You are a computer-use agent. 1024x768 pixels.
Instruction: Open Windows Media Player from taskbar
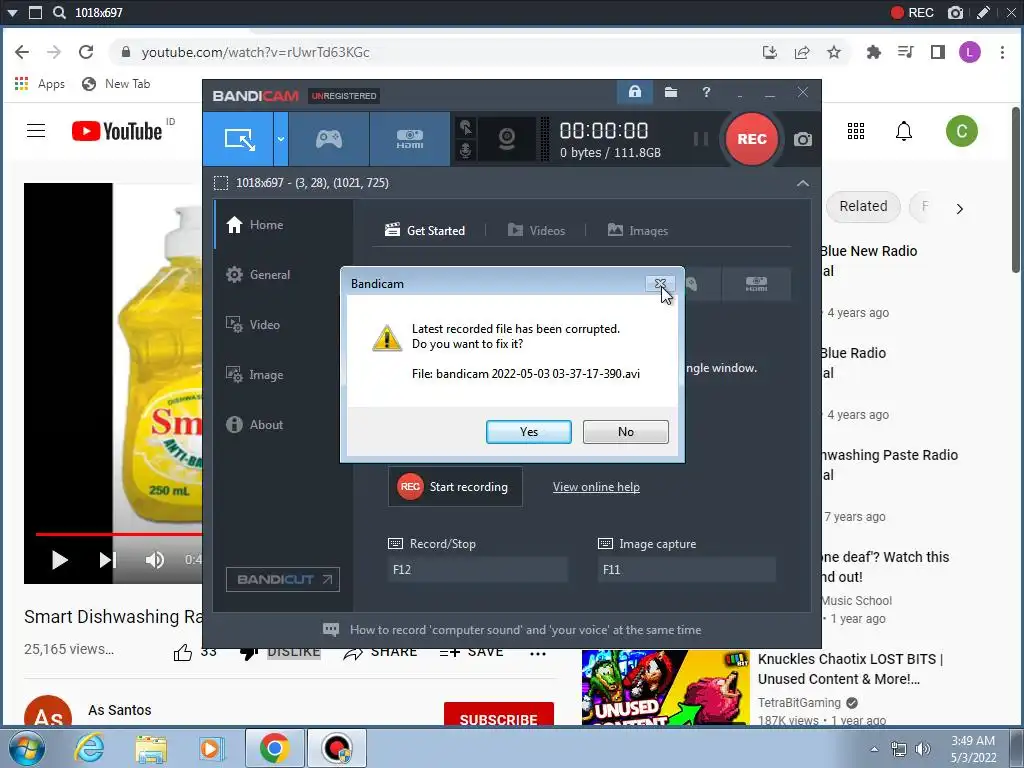tap(211, 748)
